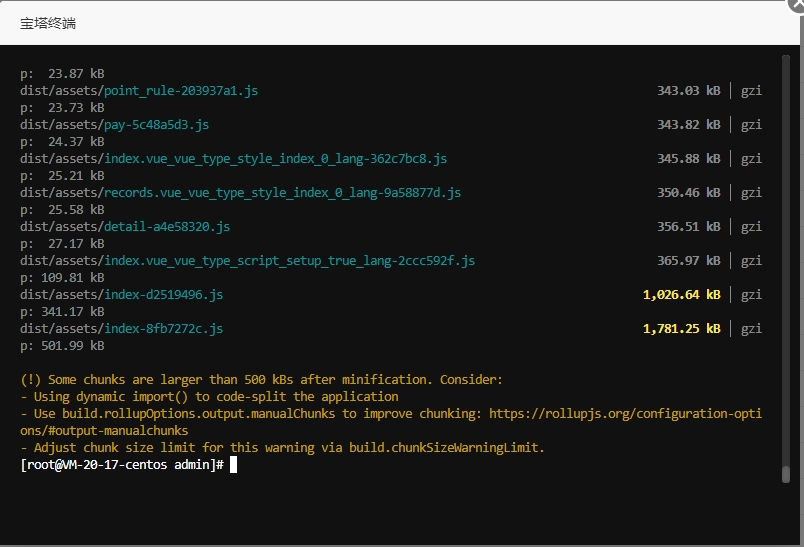The height and width of the screenshot is (547, 804).
Task: Click the root@VM-20-17-centos admin prompt
Action: tap(122, 465)
